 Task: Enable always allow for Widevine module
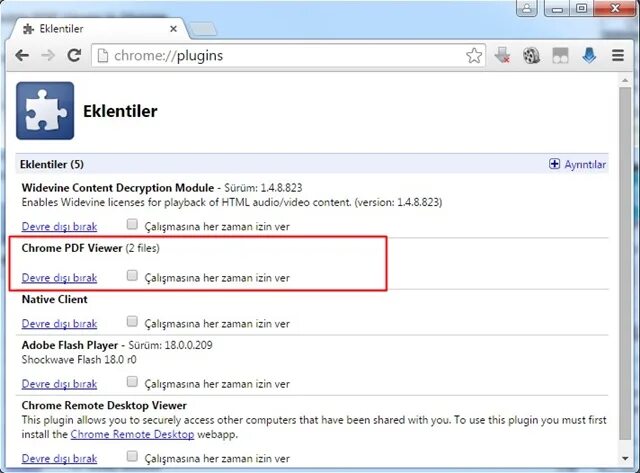coord(132,224)
